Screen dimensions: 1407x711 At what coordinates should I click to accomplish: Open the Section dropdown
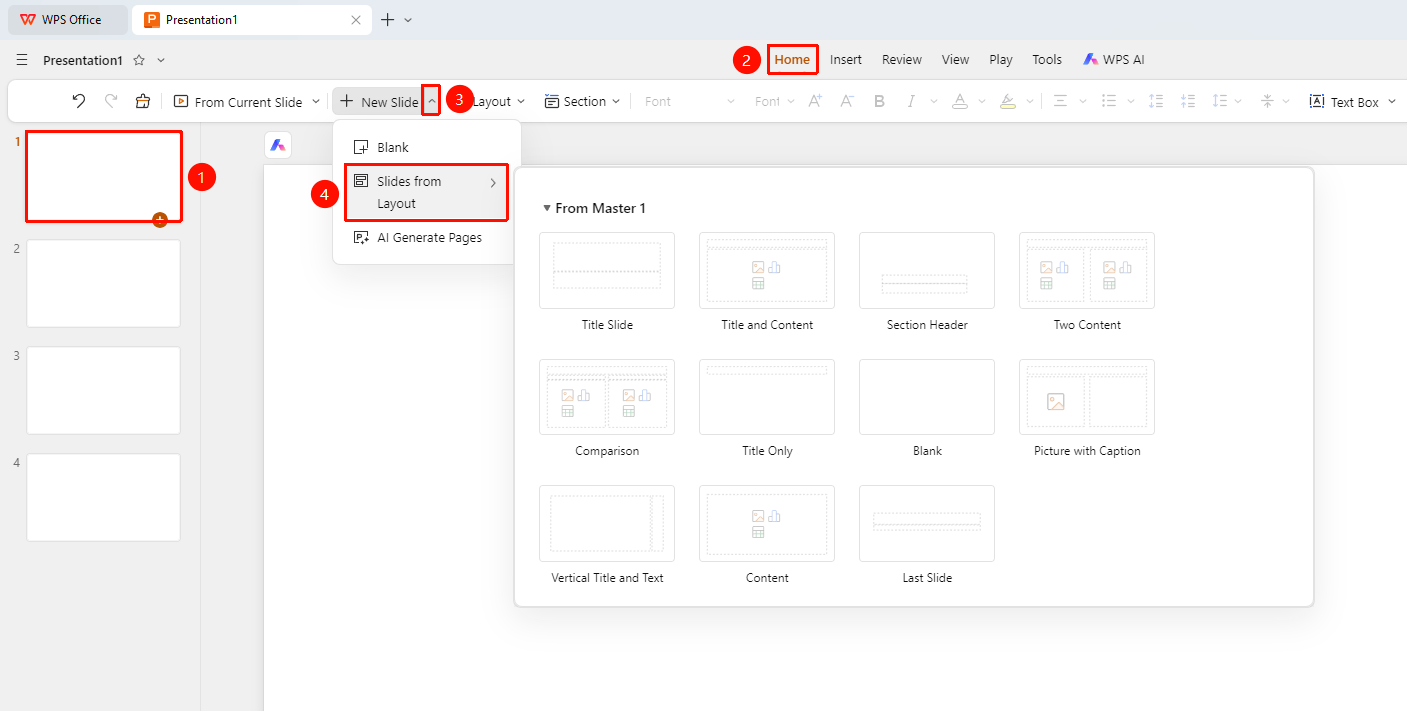(x=582, y=101)
